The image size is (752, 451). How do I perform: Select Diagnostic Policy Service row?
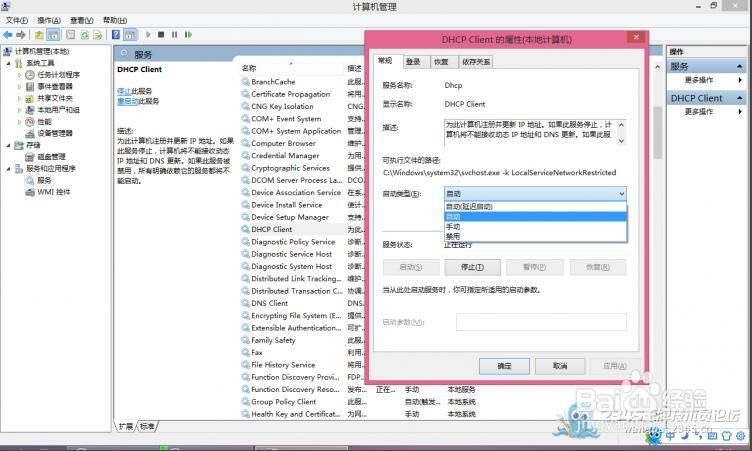pyautogui.click(x=293, y=242)
